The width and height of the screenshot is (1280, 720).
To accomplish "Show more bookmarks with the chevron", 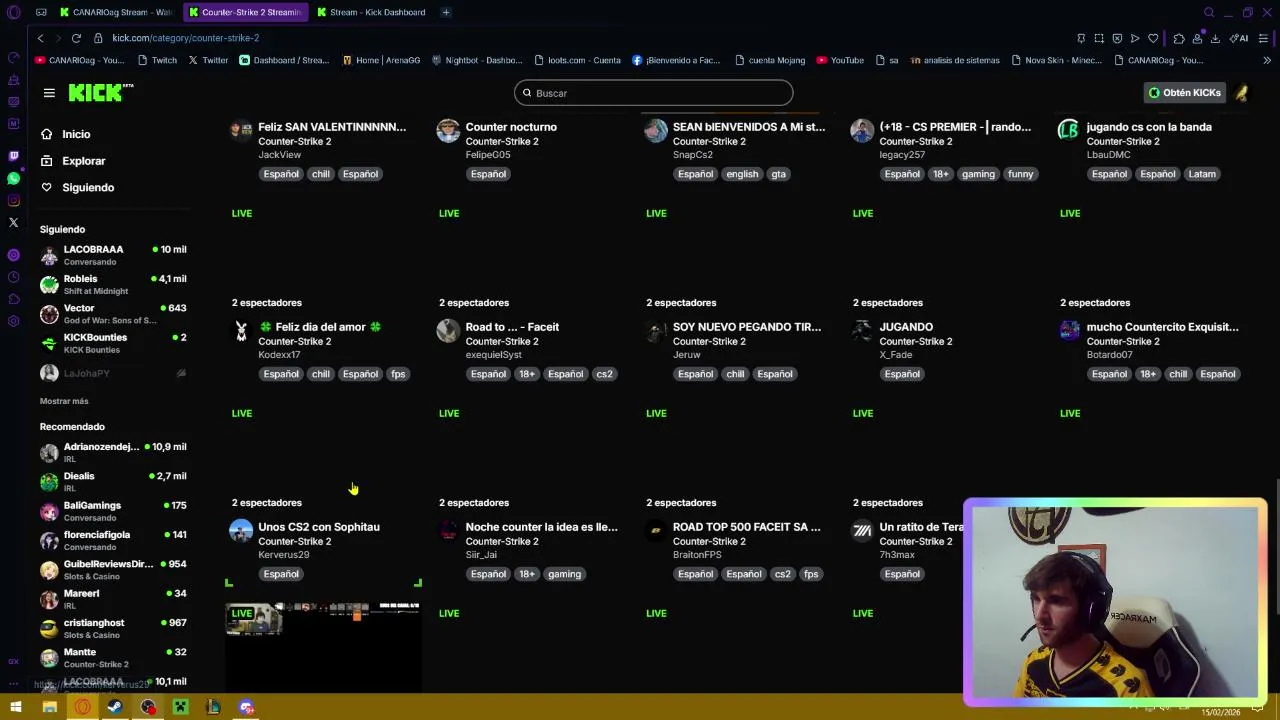I will click(1267, 60).
